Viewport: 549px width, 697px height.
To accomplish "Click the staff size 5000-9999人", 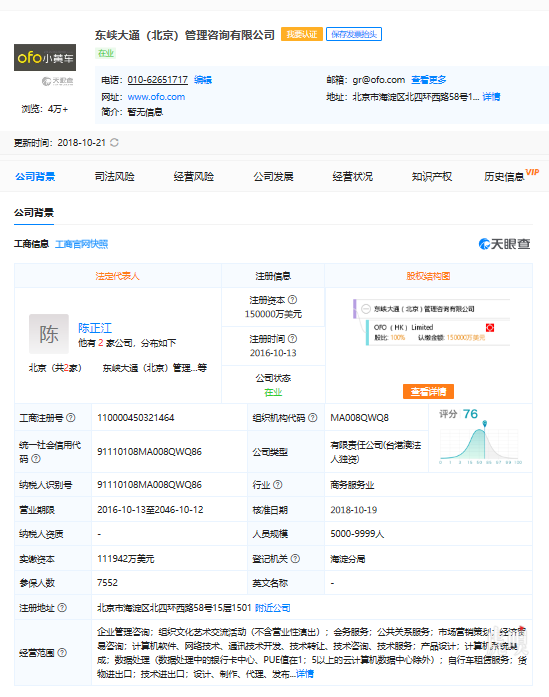I will click(x=357, y=534).
